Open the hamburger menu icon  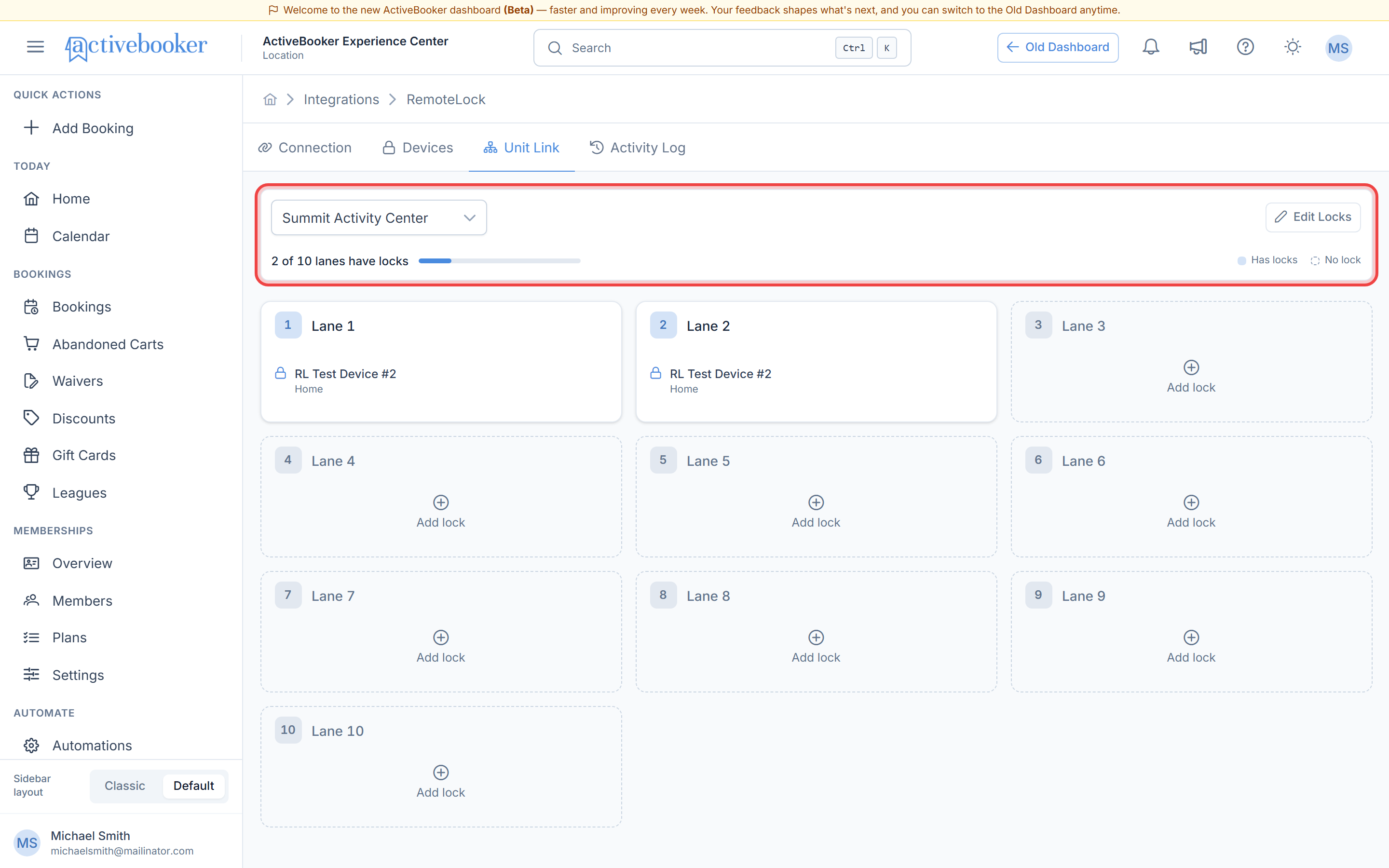coord(36,47)
